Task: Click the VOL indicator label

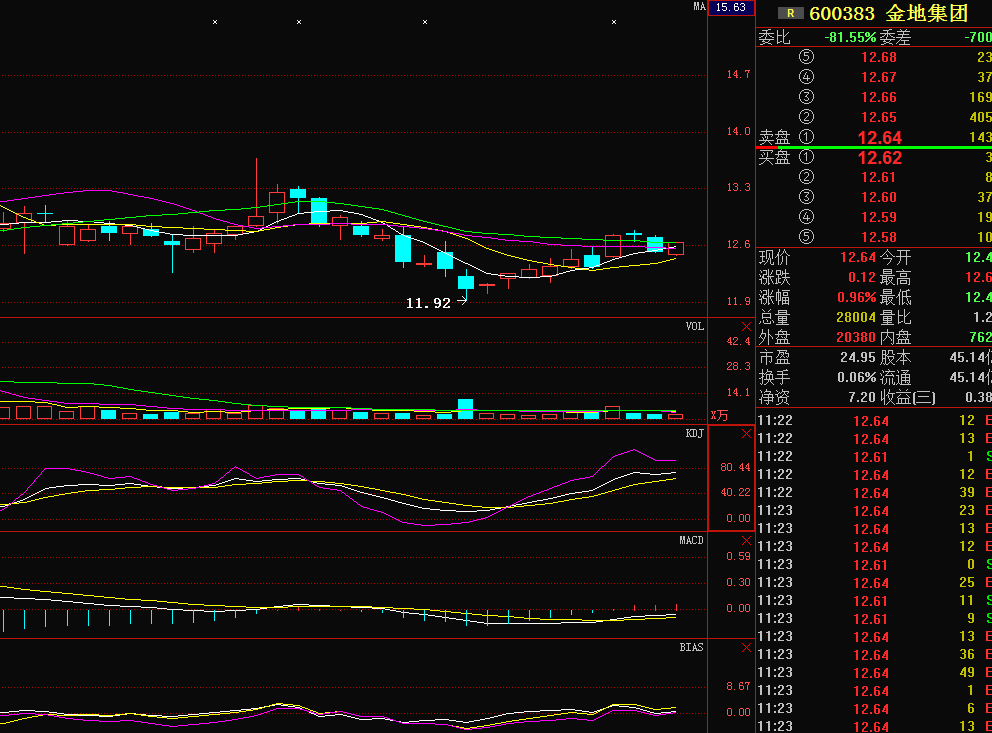Action: click(695, 326)
